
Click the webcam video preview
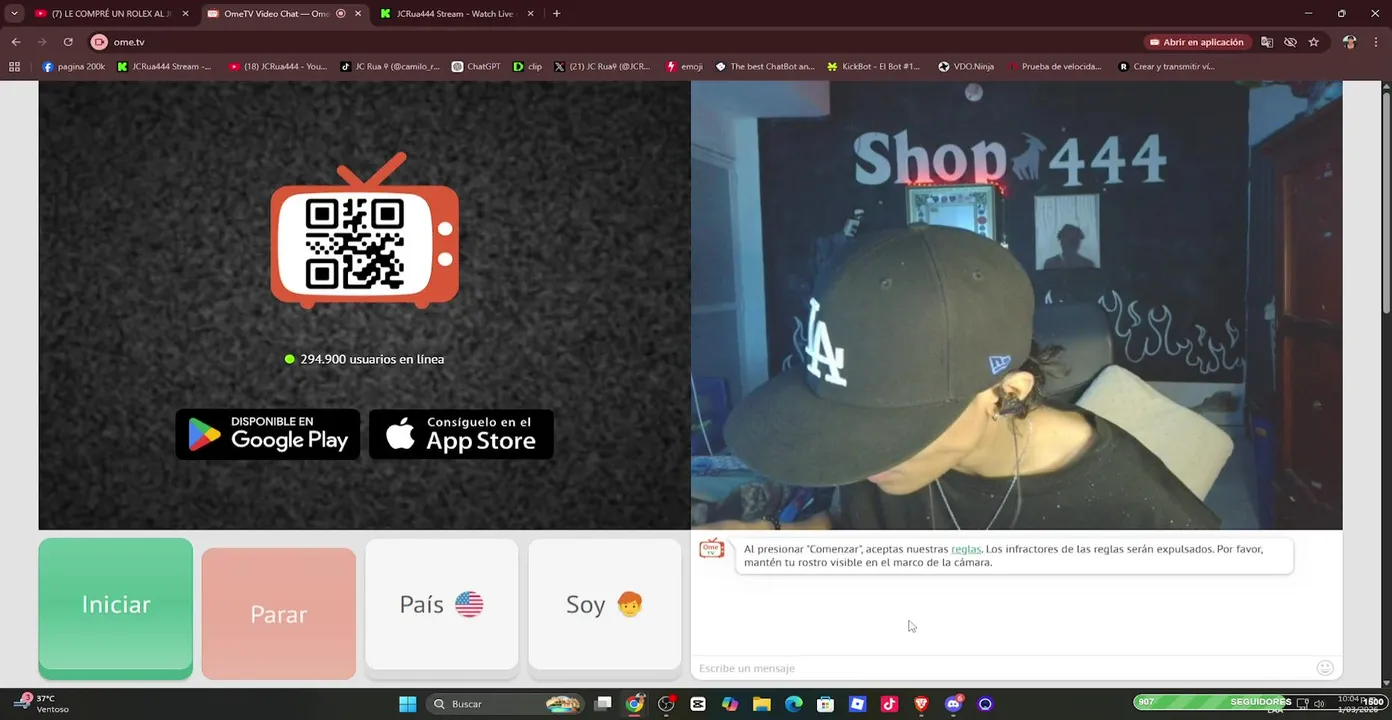(x=1016, y=305)
